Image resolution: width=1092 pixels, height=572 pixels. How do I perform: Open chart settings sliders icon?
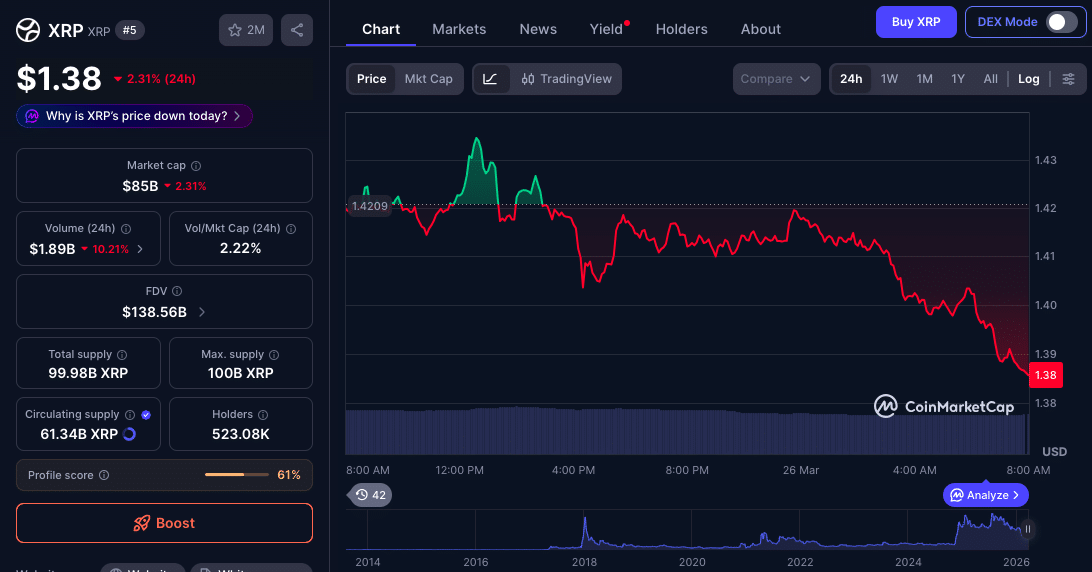click(x=1068, y=79)
